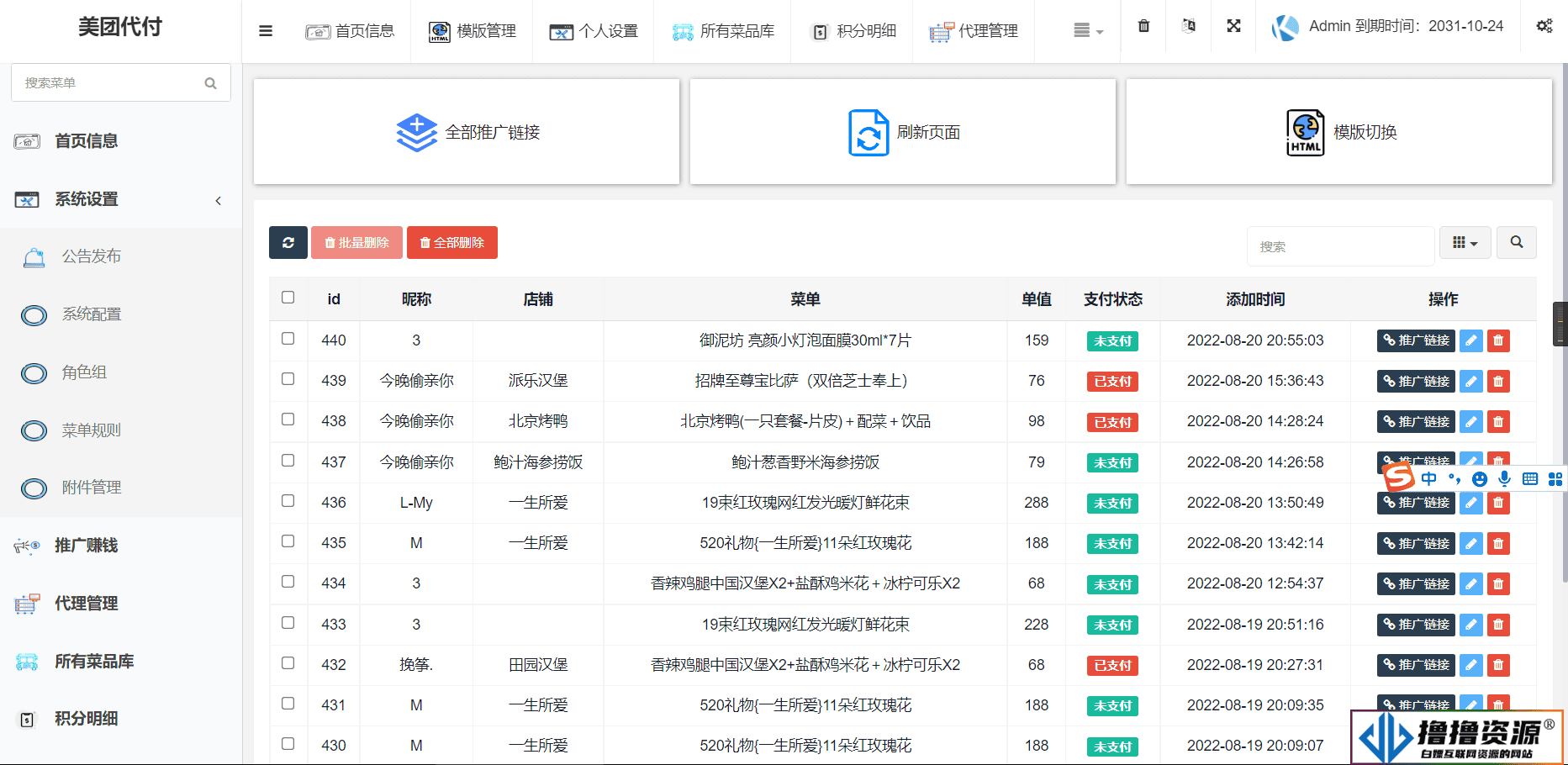Click the 已支付 status badge in row 439
The image size is (1568, 765).
click(1112, 382)
